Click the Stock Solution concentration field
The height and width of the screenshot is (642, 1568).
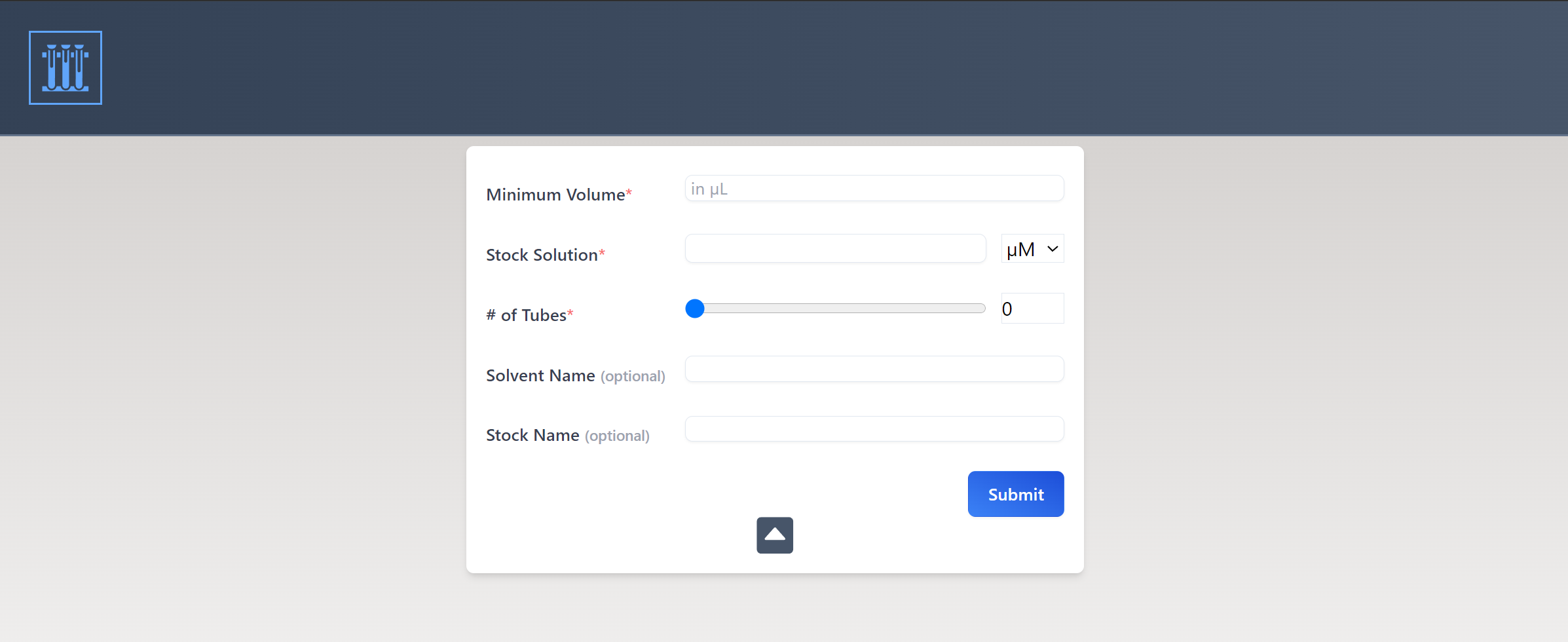click(835, 249)
